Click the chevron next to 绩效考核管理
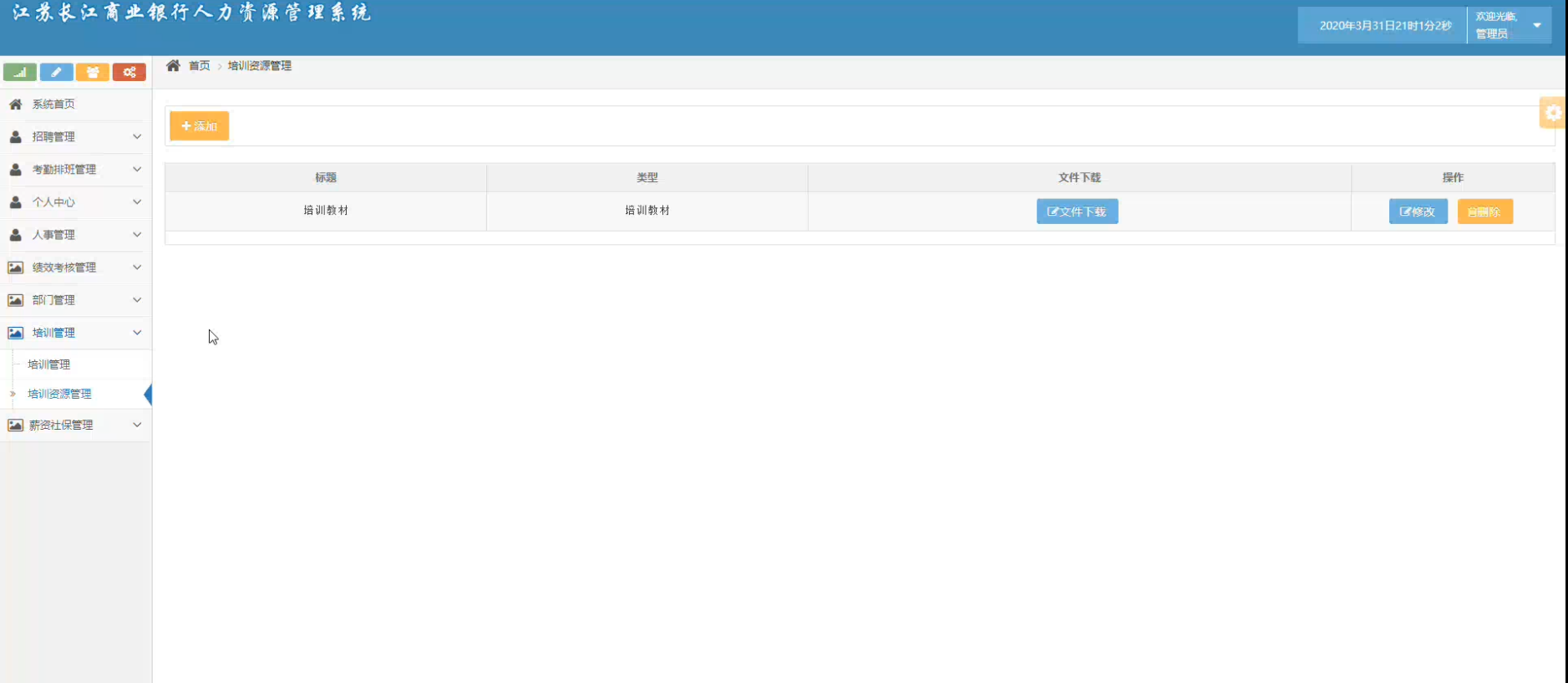The width and height of the screenshot is (1568, 683). 137,267
